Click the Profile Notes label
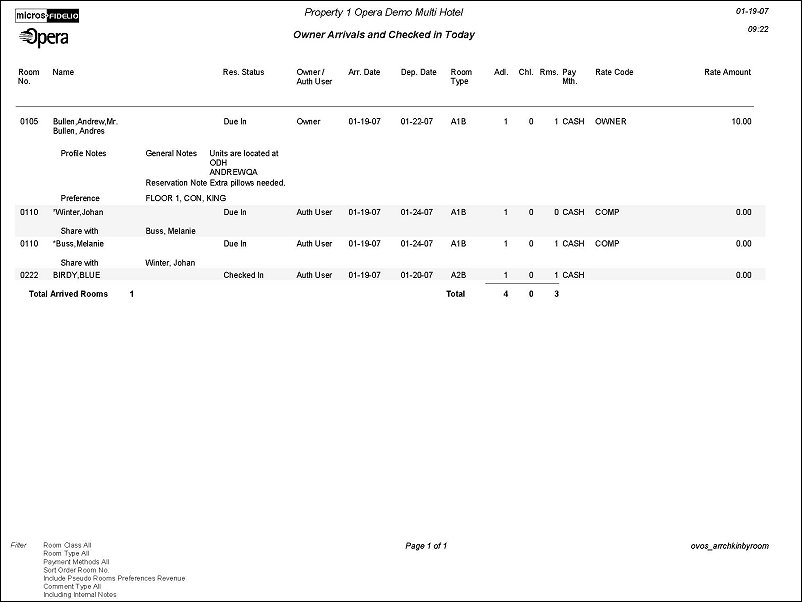Screen dimensions: 802x602 click(x=83, y=154)
